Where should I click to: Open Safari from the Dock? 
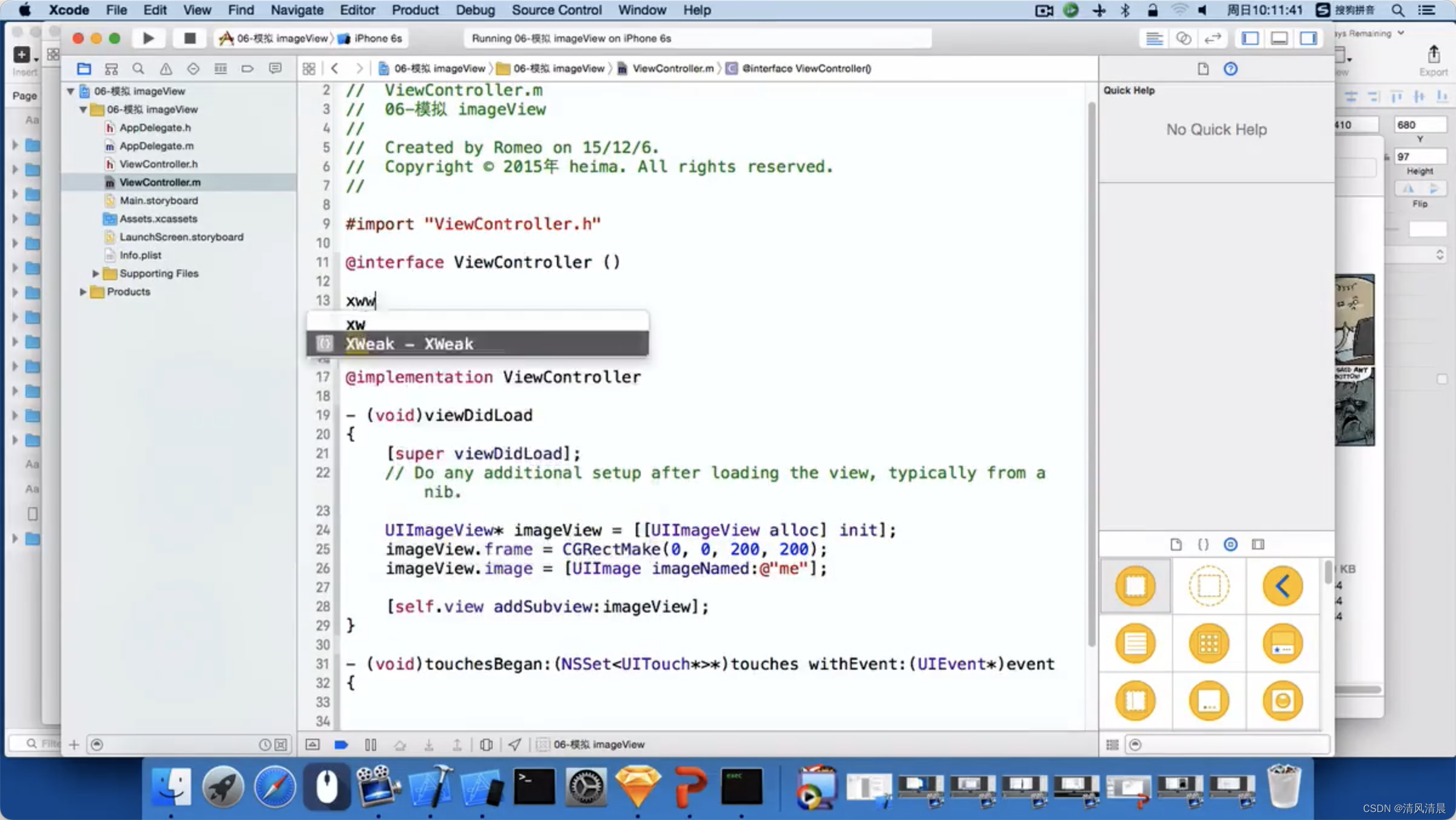click(x=275, y=787)
